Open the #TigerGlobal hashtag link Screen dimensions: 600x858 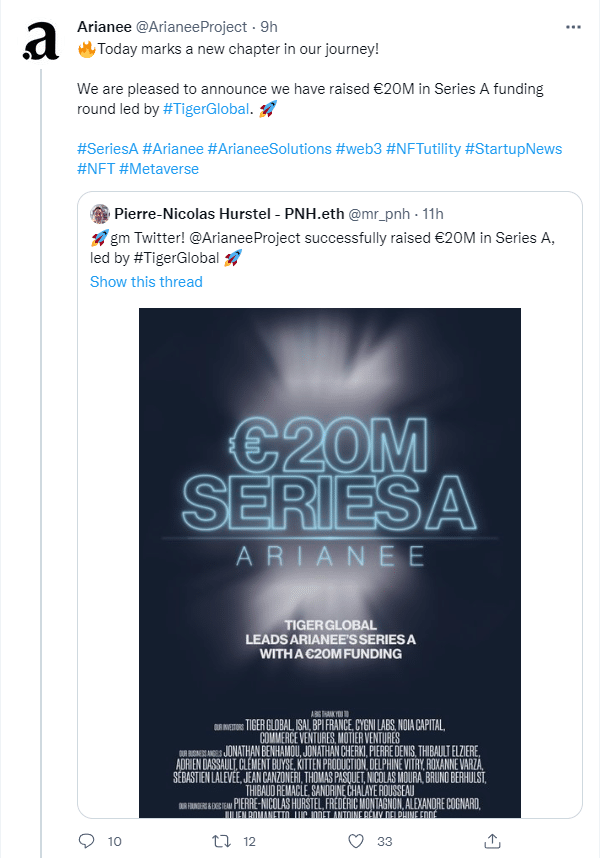tap(206, 109)
